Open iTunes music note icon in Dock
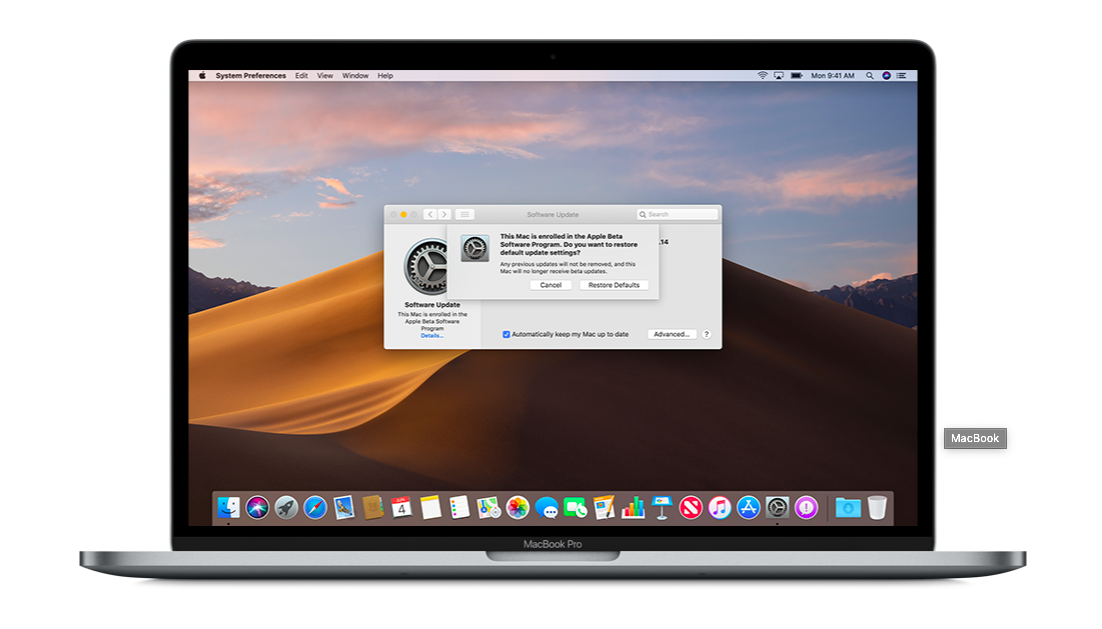The width and height of the screenshot is (1102, 629). (x=719, y=507)
